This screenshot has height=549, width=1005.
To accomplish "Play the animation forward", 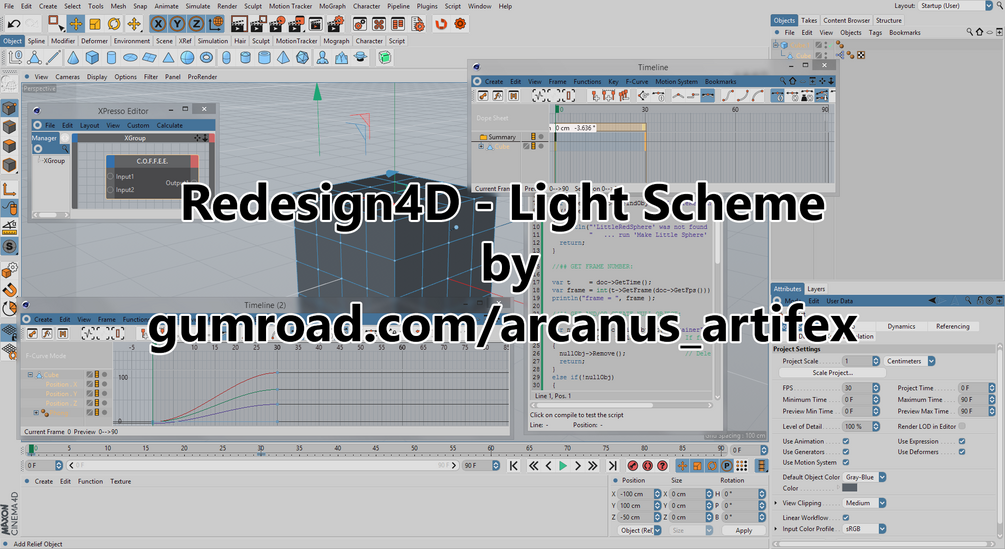I will [563, 466].
